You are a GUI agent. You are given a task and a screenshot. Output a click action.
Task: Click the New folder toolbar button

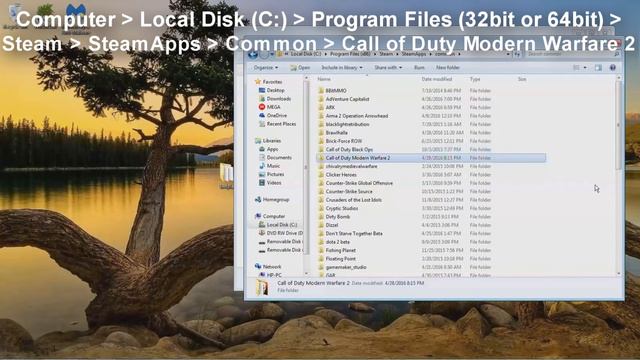[x=448, y=68]
